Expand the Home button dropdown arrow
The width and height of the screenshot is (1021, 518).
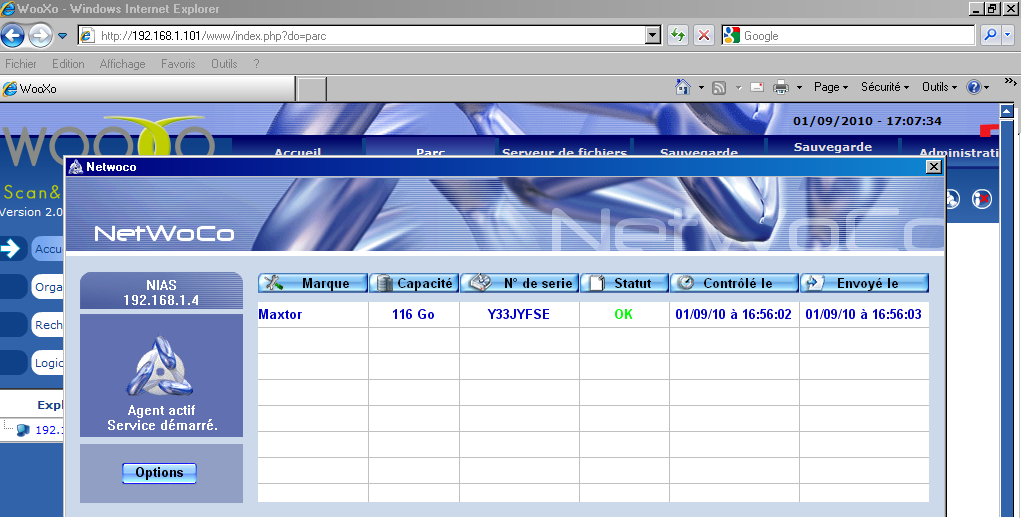pos(701,87)
